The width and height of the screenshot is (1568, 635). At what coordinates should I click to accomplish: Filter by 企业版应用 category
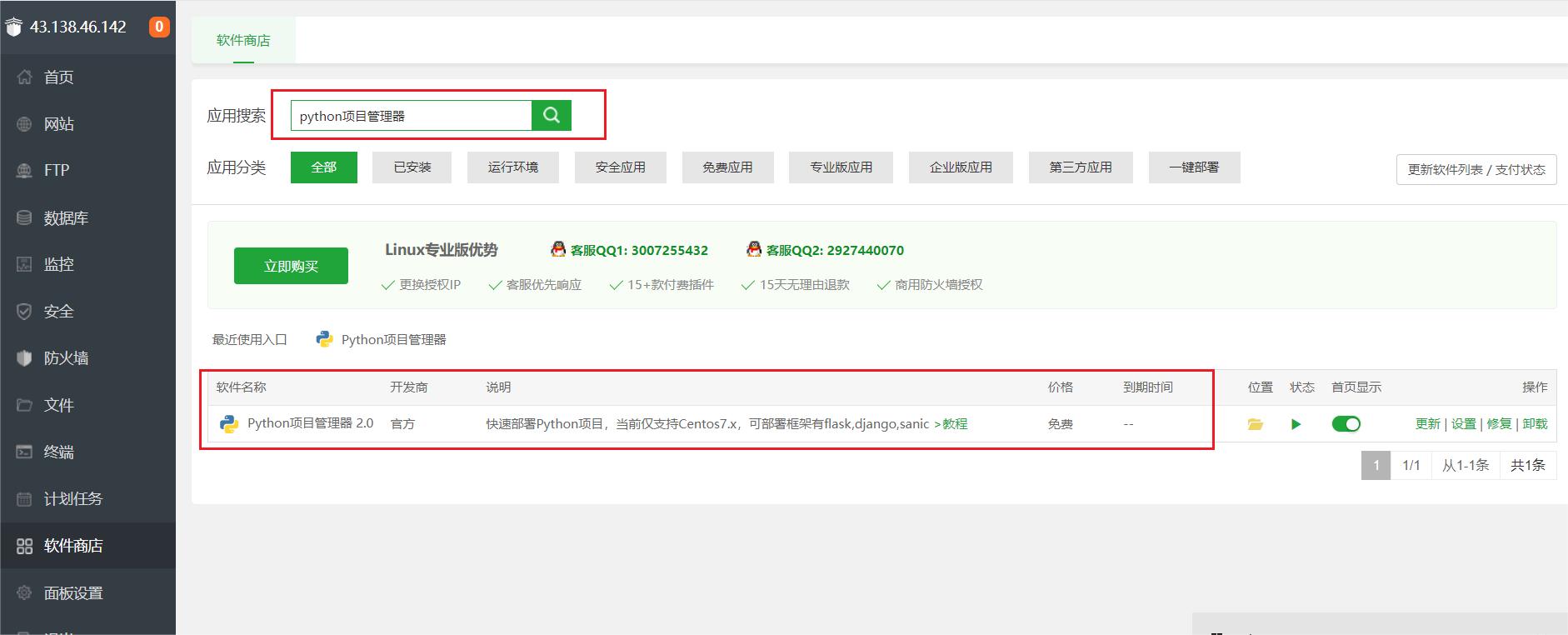[961, 167]
